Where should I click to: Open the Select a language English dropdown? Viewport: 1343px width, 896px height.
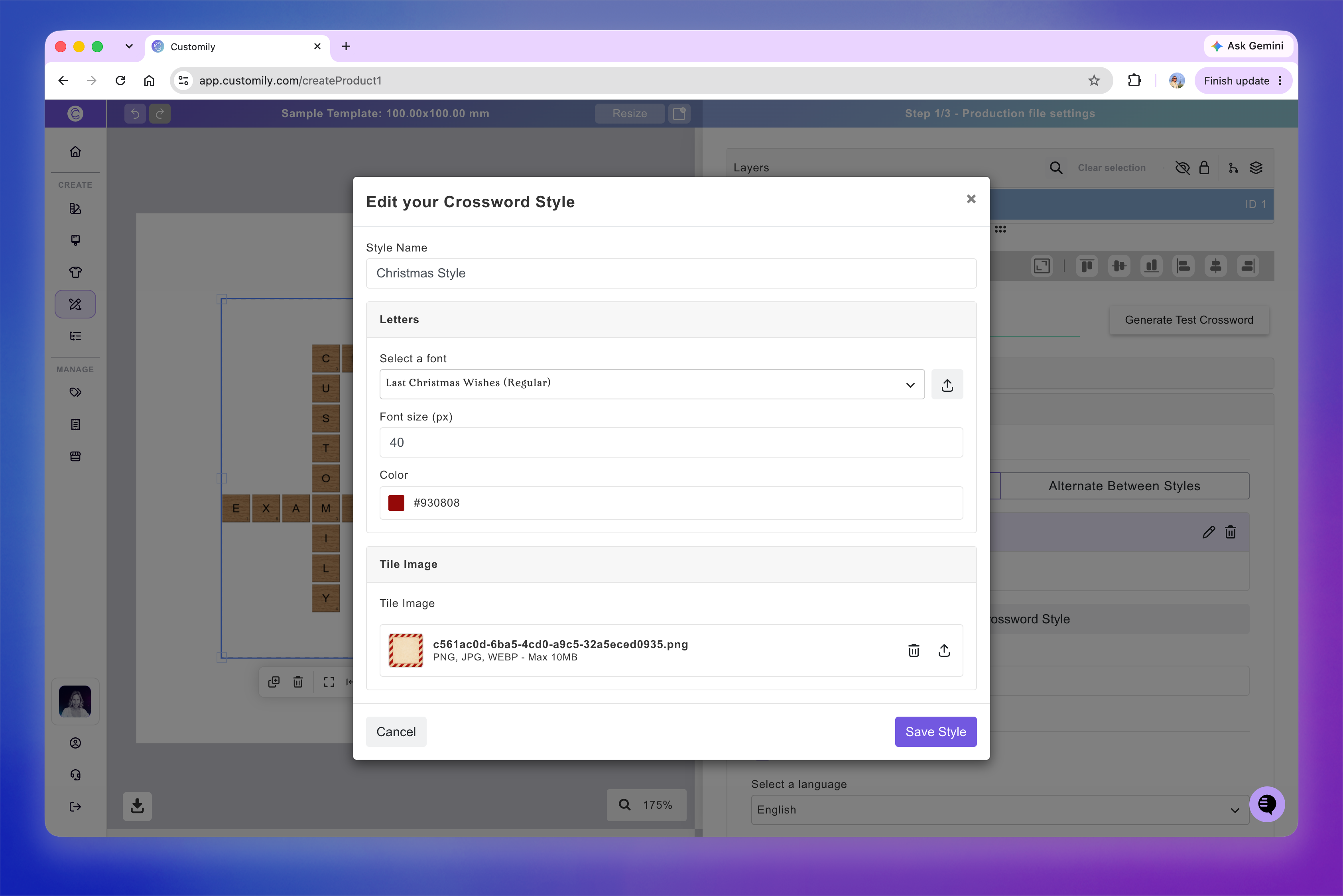point(999,810)
